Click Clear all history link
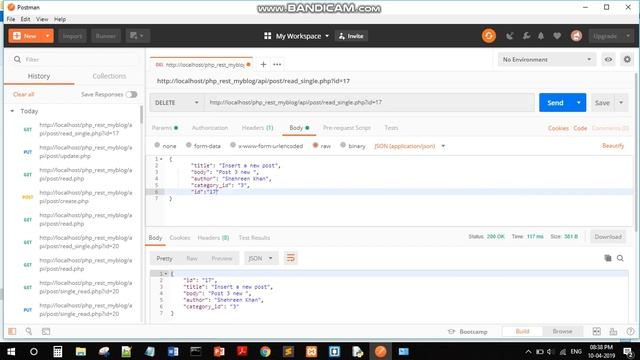This screenshot has height=360, width=640. (24, 94)
